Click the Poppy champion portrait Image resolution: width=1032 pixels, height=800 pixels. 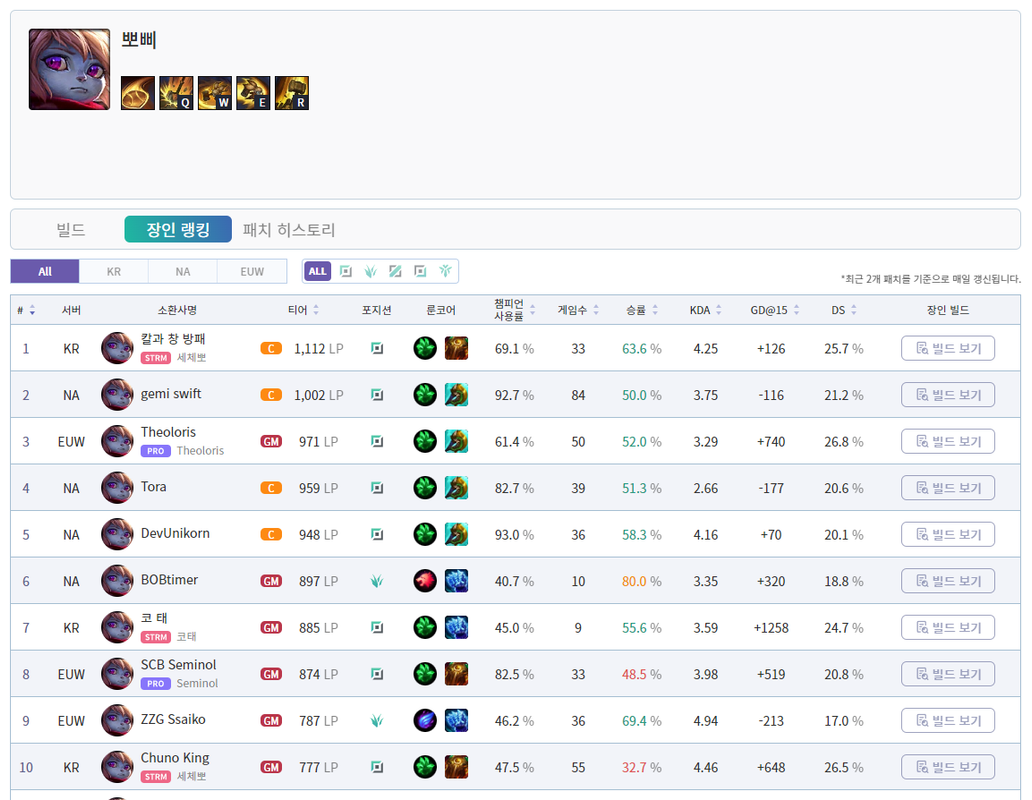(69, 69)
